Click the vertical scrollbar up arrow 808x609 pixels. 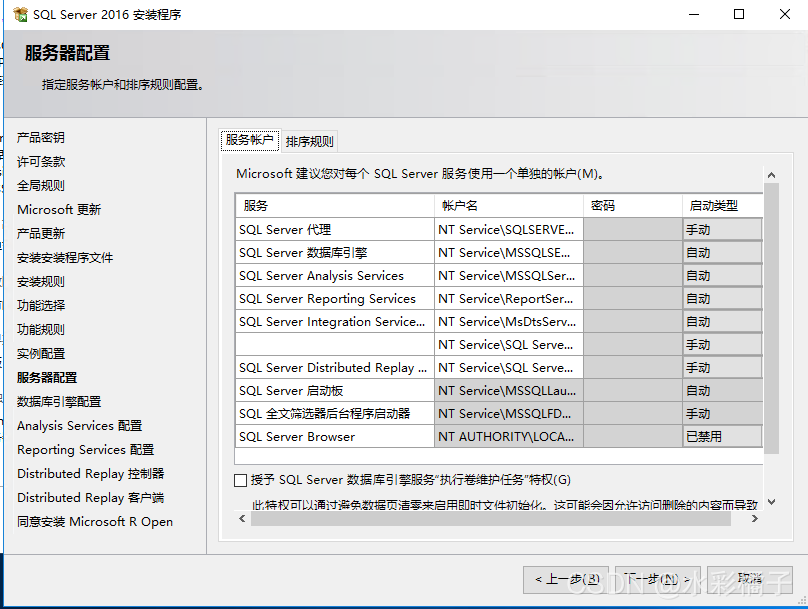click(x=771, y=175)
